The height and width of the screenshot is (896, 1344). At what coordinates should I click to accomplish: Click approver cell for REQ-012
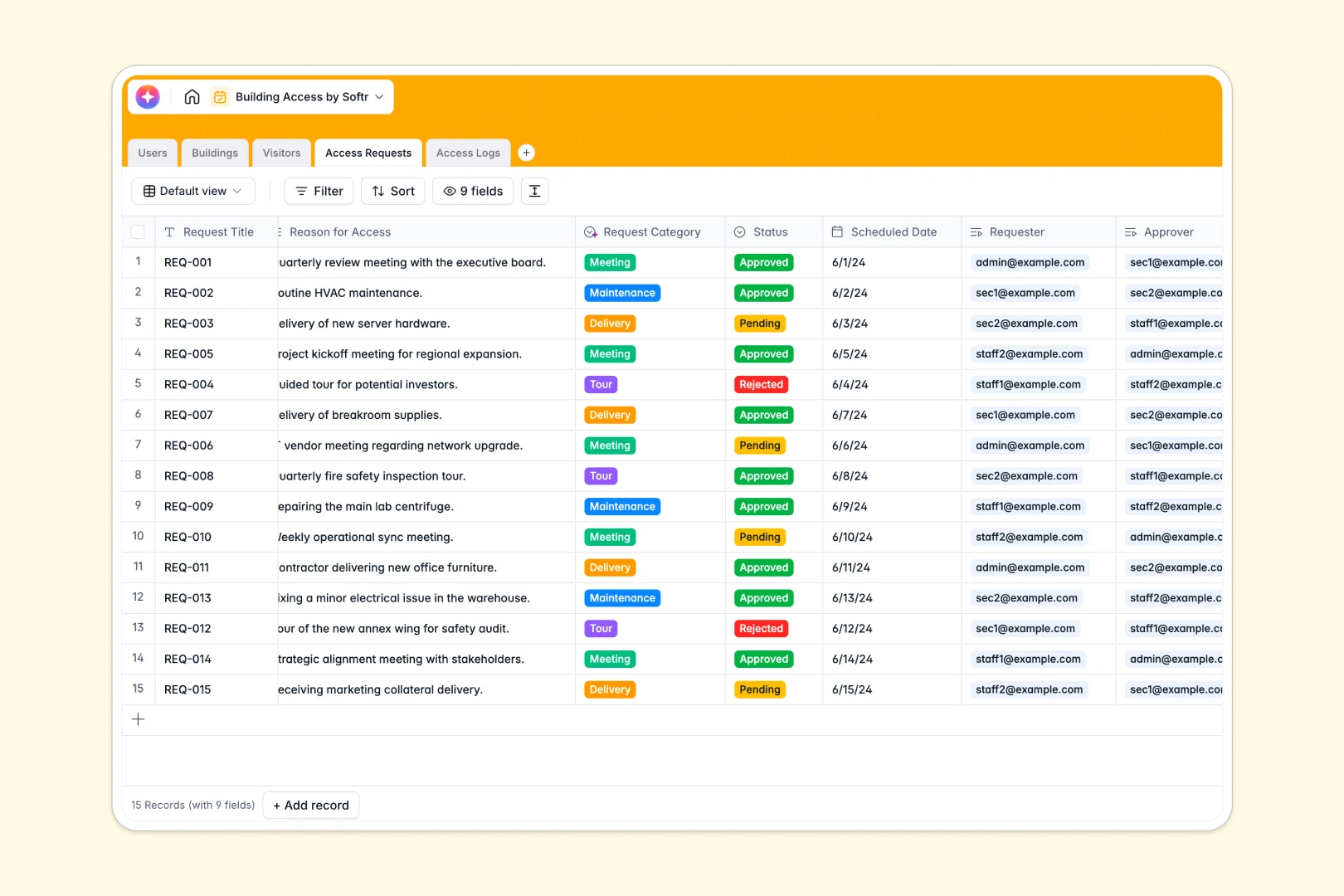pyautogui.click(x=1169, y=629)
